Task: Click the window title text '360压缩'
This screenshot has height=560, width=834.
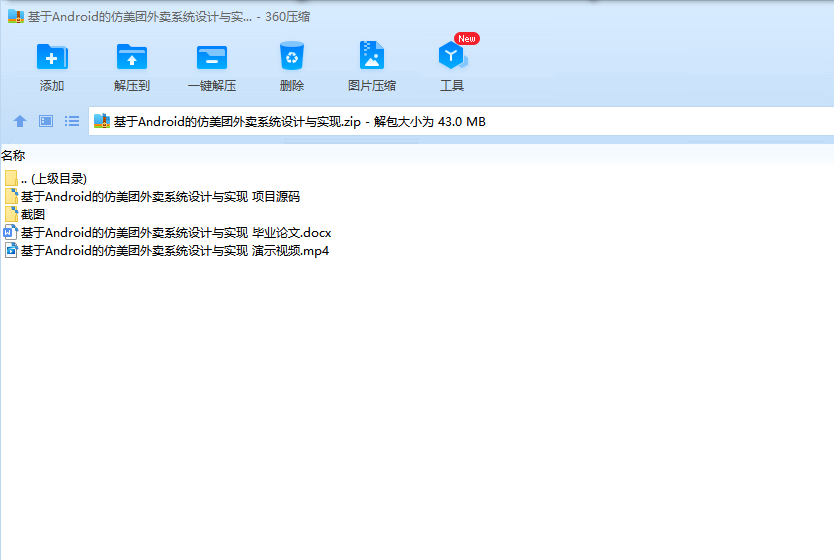Action: click(288, 16)
